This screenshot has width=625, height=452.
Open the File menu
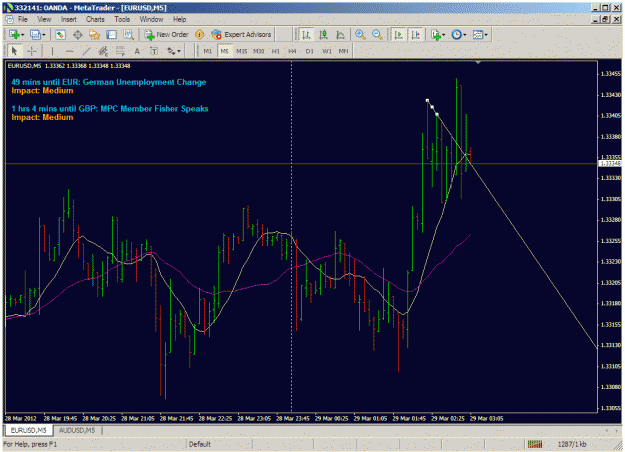coord(23,19)
